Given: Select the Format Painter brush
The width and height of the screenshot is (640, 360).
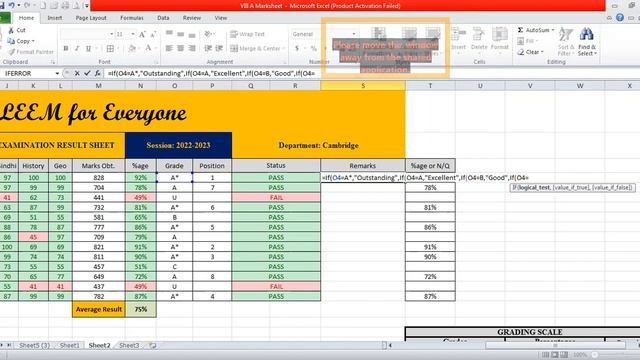Looking at the screenshot, I should (11, 52).
